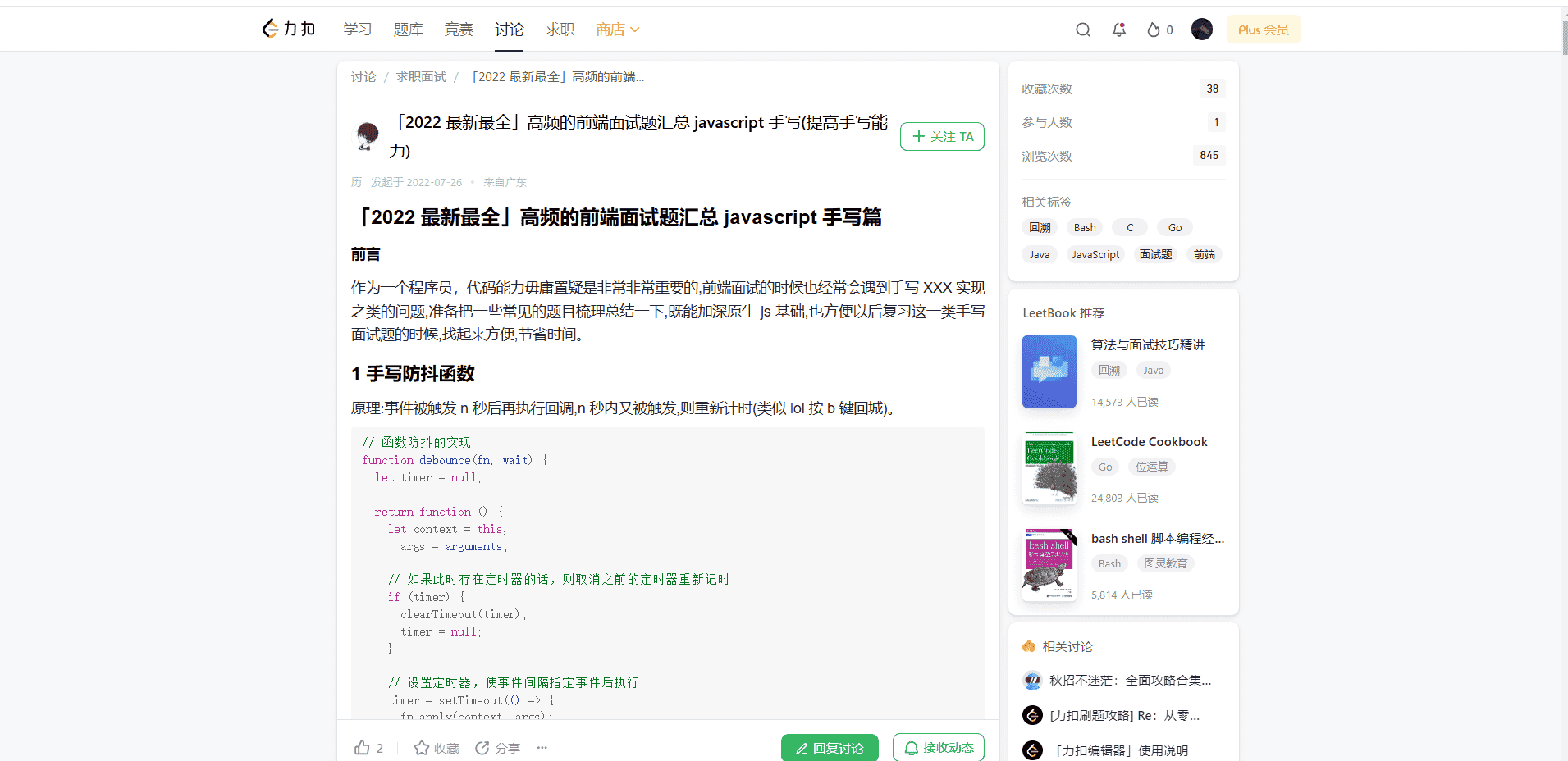Open the user avatar menu
Viewport: 1568px width, 761px height.
[x=1201, y=30]
